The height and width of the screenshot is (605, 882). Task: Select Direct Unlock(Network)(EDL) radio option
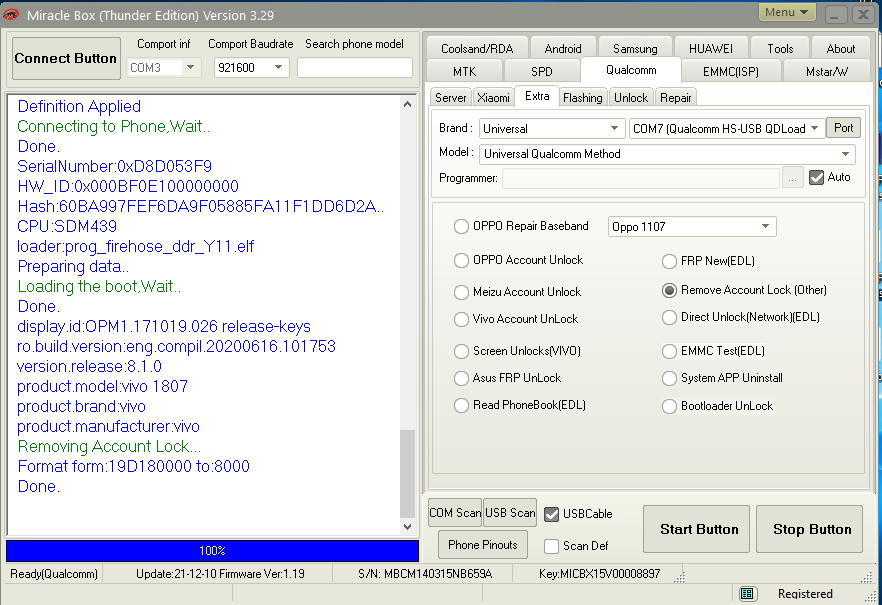669,318
